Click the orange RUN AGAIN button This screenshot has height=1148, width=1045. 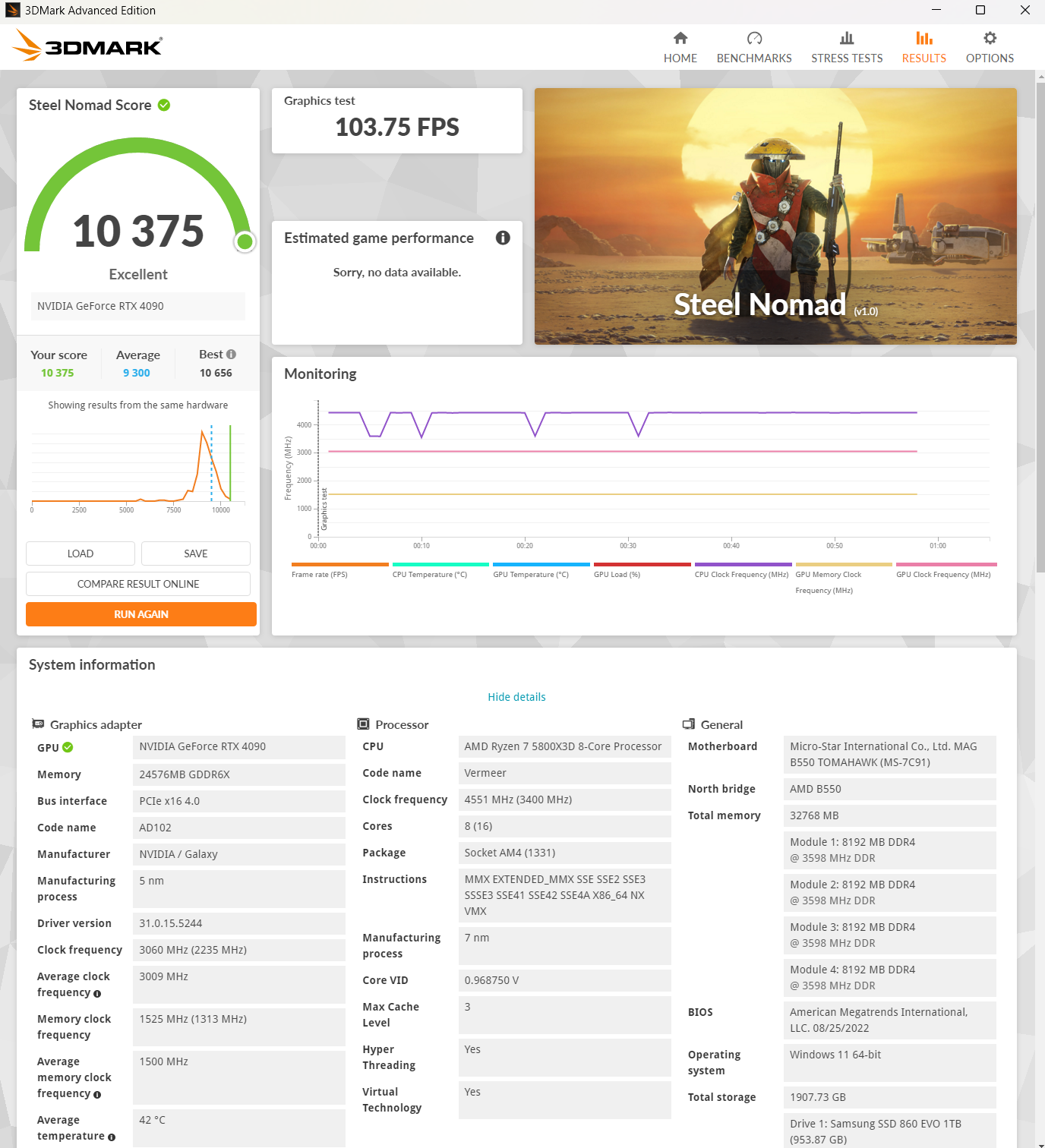[141, 614]
